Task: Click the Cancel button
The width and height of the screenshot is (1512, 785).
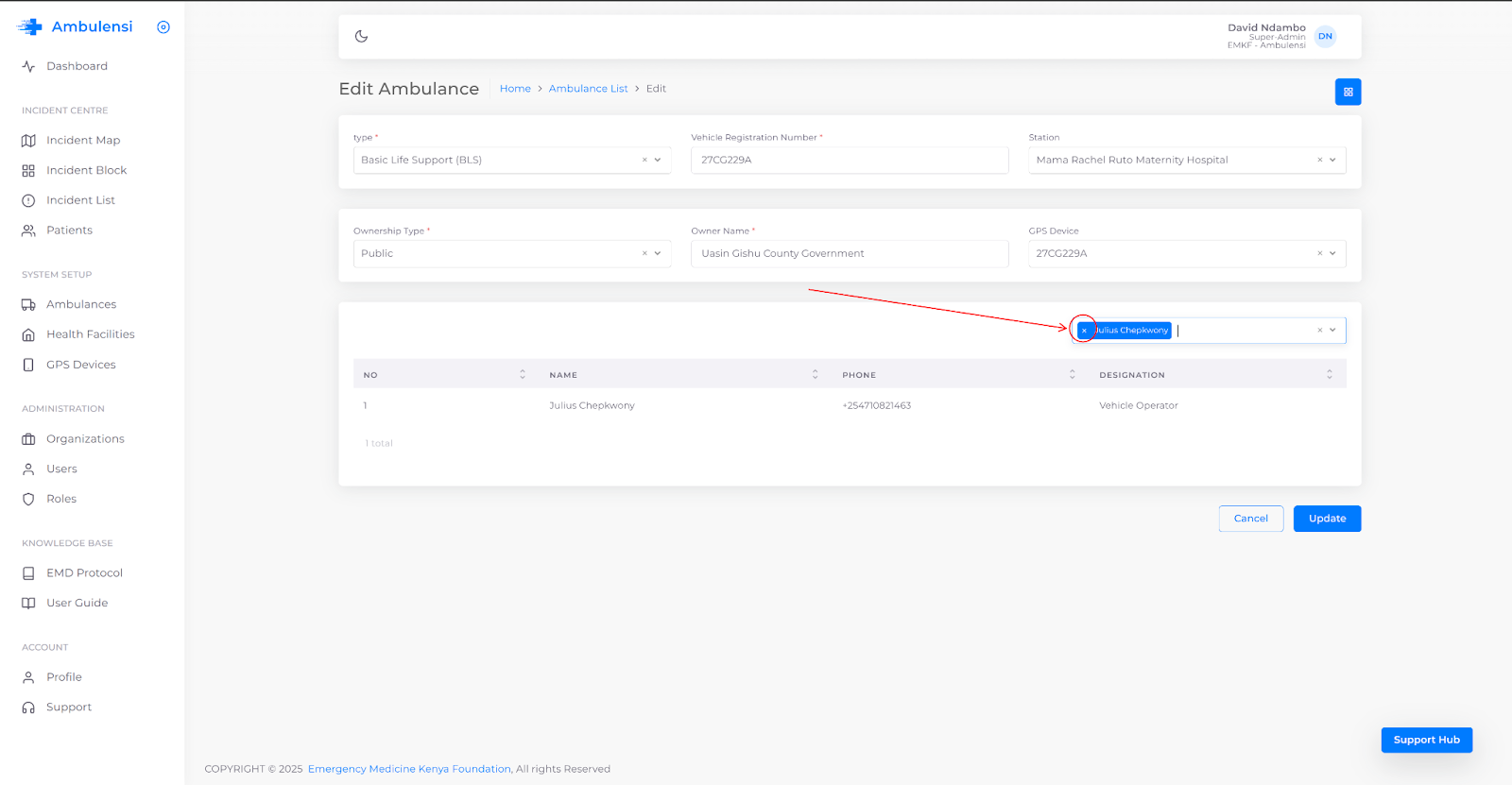Action: 1250,519
